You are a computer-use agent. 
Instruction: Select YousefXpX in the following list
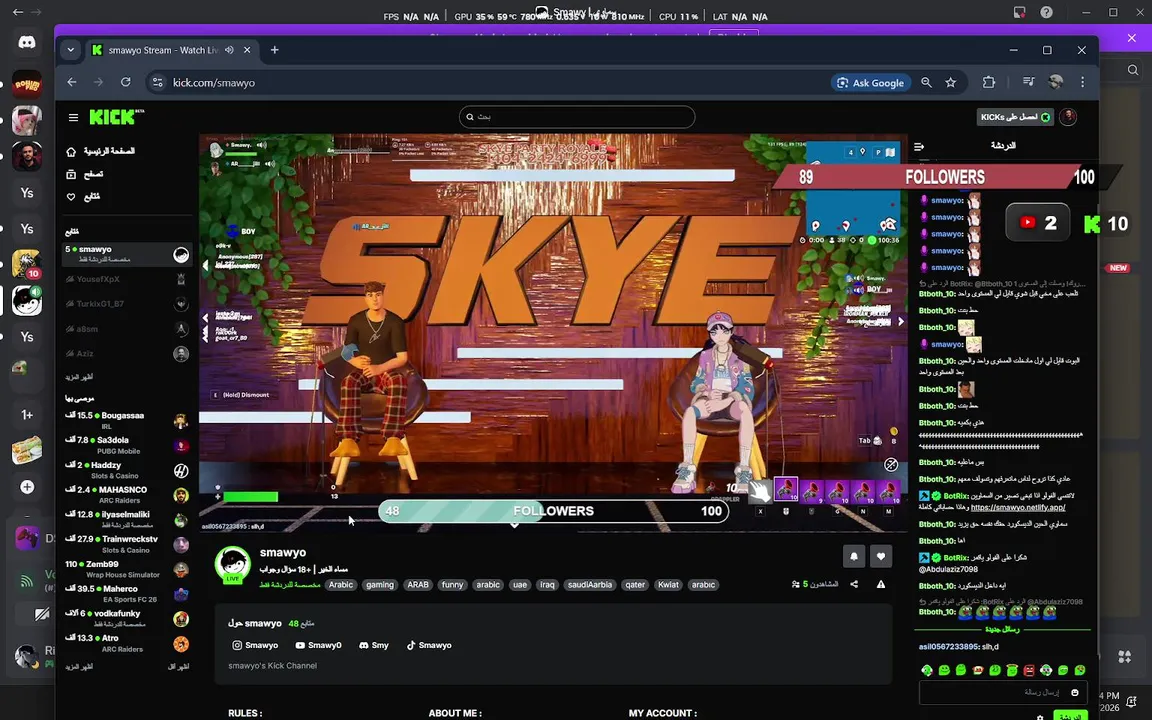tap(127, 279)
